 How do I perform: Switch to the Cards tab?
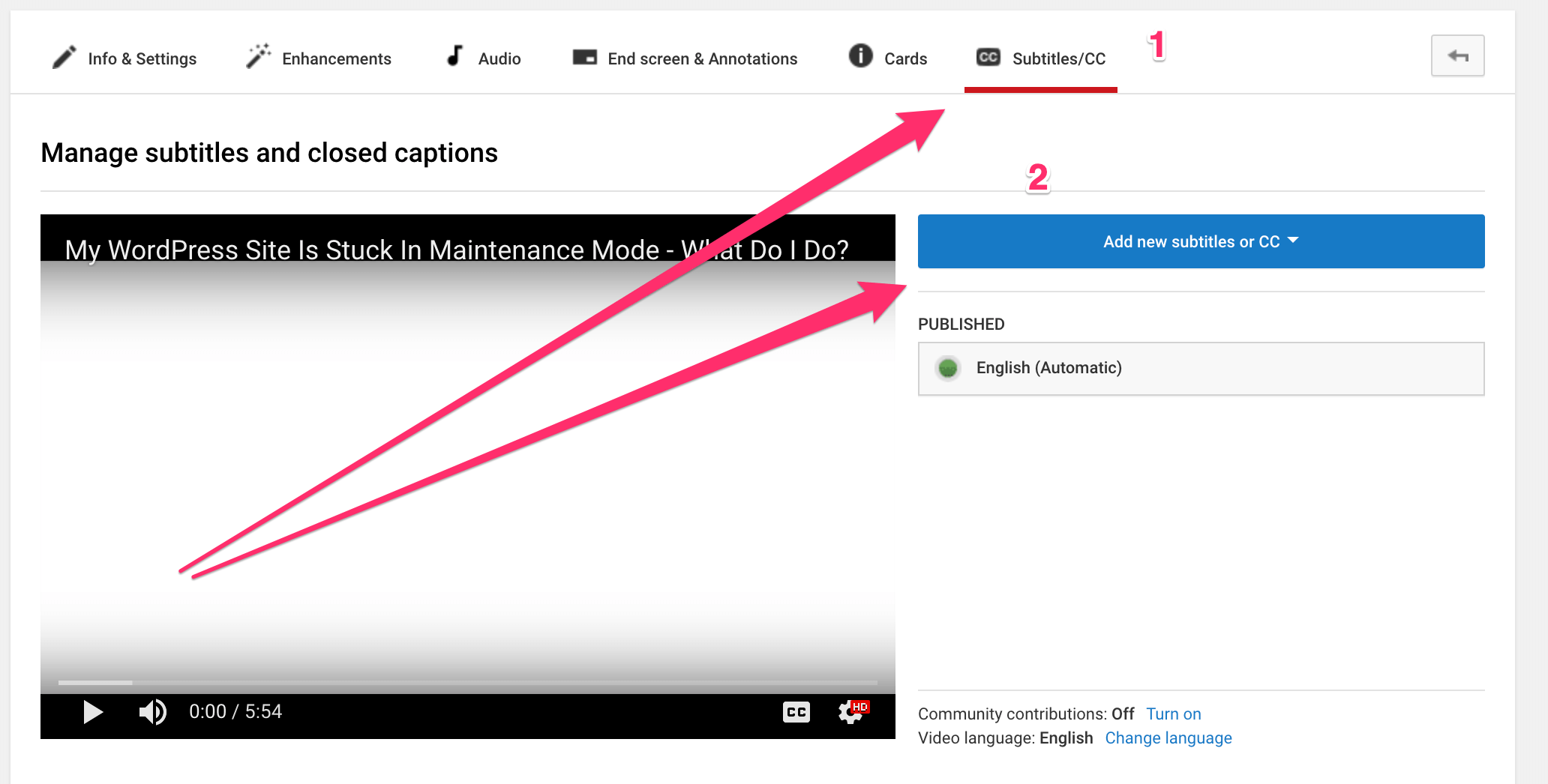pos(906,58)
